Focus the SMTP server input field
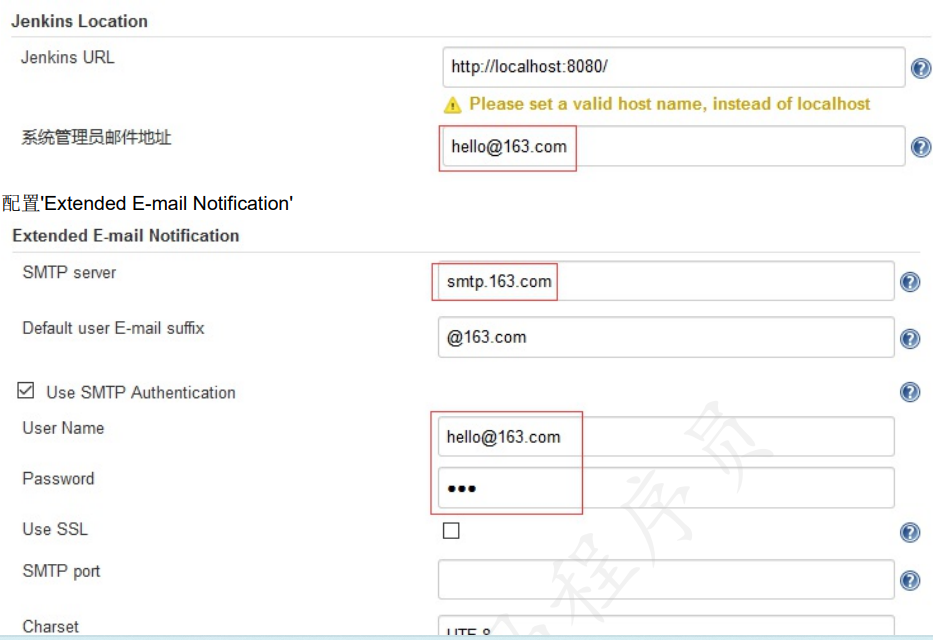The image size is (933, 640). pos(666,281)
